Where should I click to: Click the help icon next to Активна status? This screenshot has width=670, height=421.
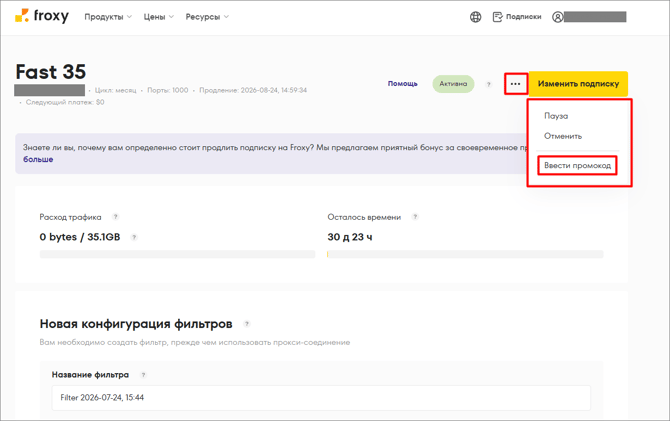coord(488,84)
